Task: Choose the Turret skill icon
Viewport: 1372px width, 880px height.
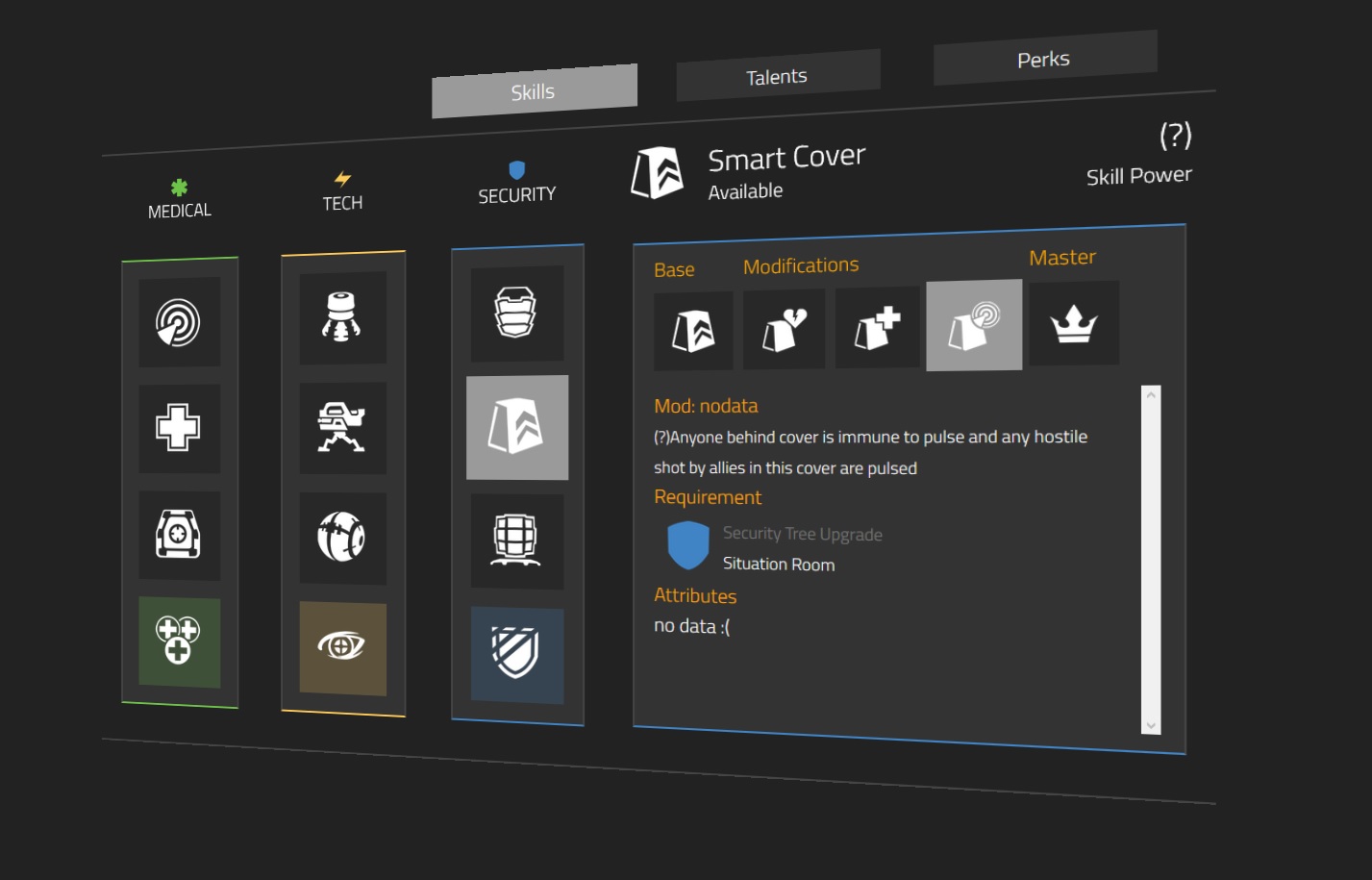Action: [x=342, y=428]
